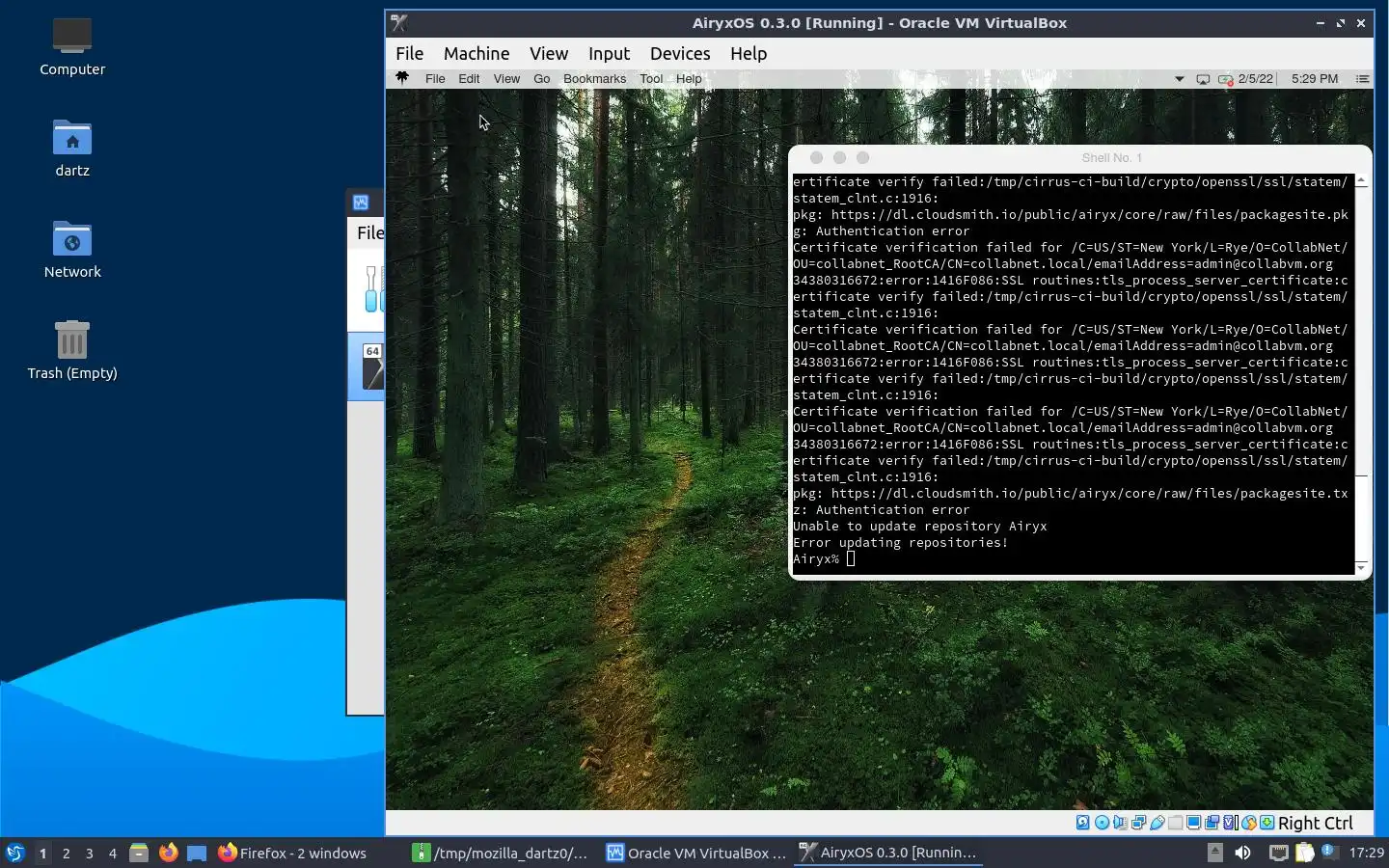Screen dimensions: 1389x868
Task: Switch to workspace 3
Action: (x=89, y=853)
